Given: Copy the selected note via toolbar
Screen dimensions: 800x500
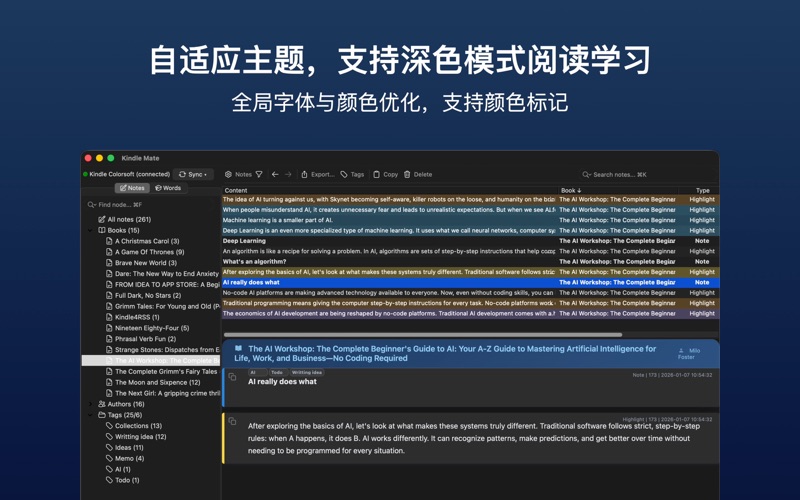Looking at the screenshot, I should 385,175.
